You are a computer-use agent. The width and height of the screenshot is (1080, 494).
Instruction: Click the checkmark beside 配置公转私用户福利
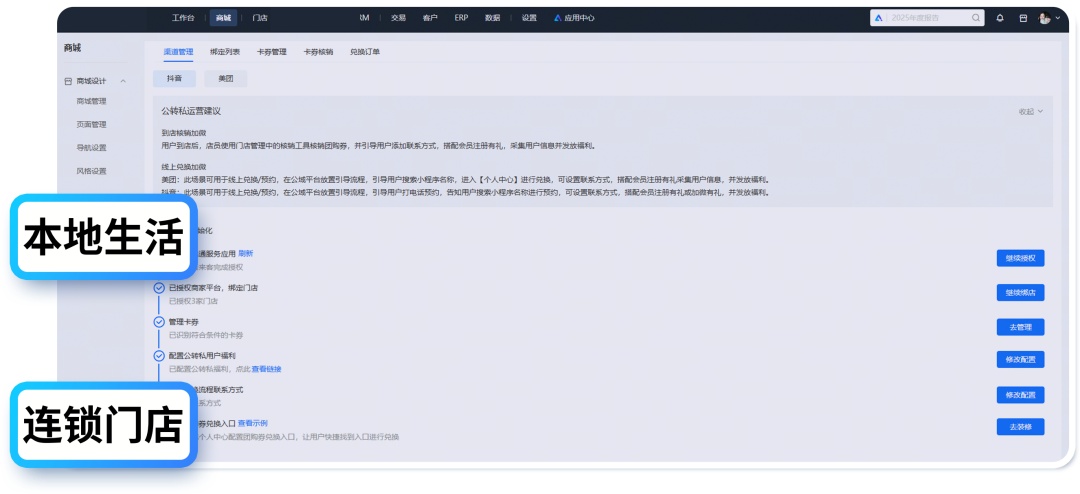click(x=159, y=355)
